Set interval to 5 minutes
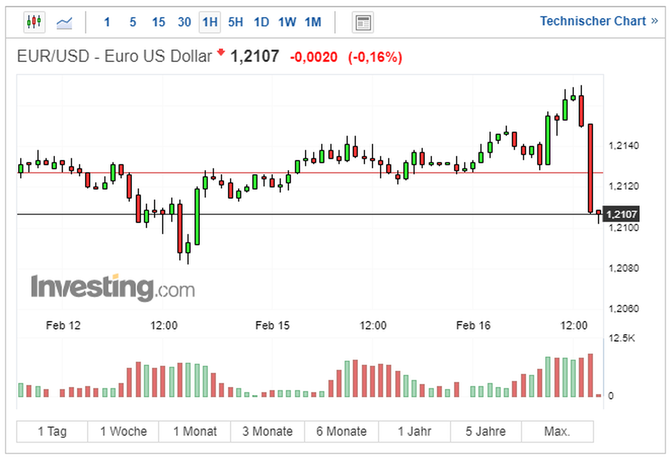670x460 pixels. click(x=133, y=22)
